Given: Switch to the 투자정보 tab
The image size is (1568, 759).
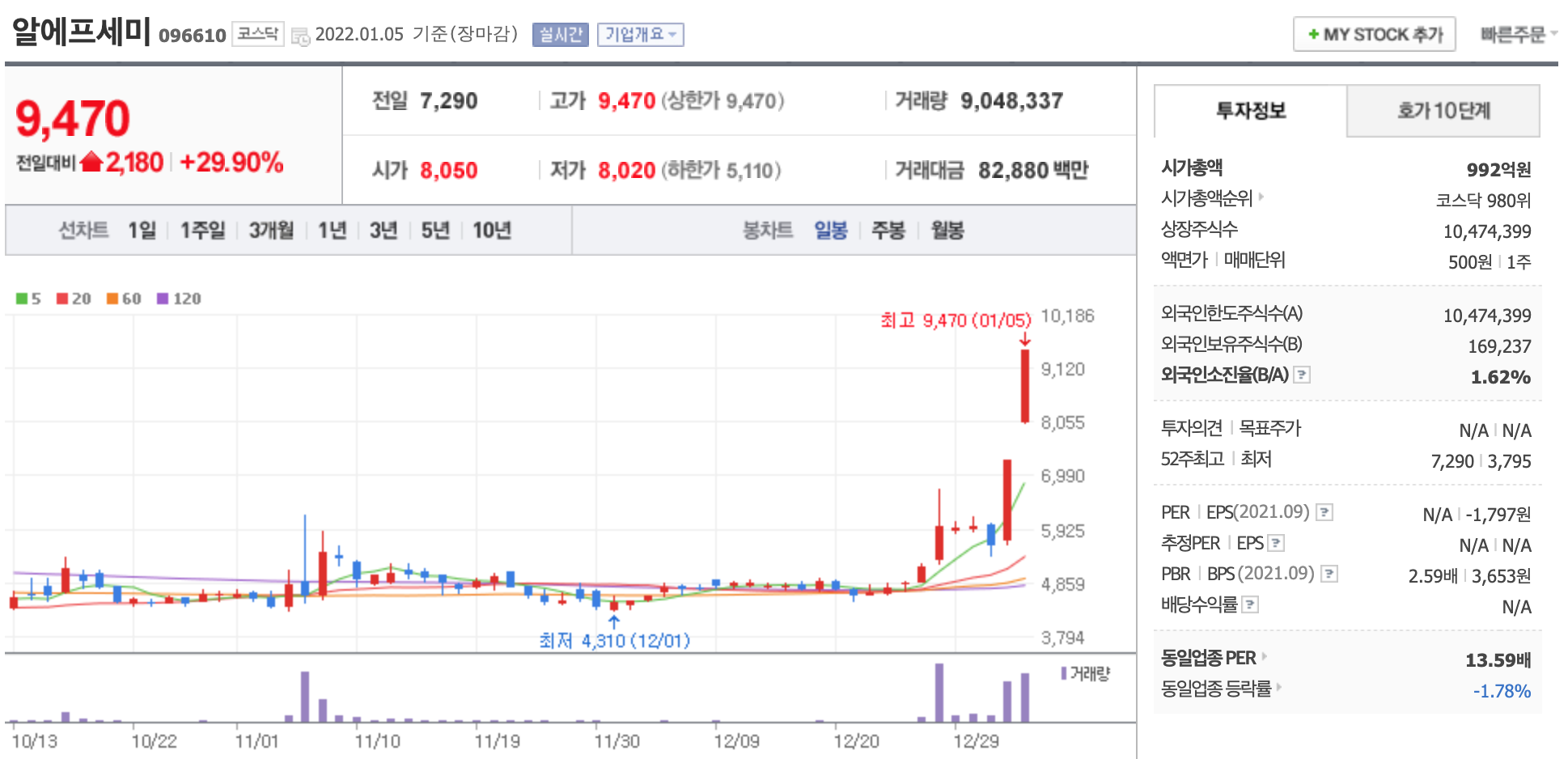Looking at the screenshot, I should coord(1251,111).
